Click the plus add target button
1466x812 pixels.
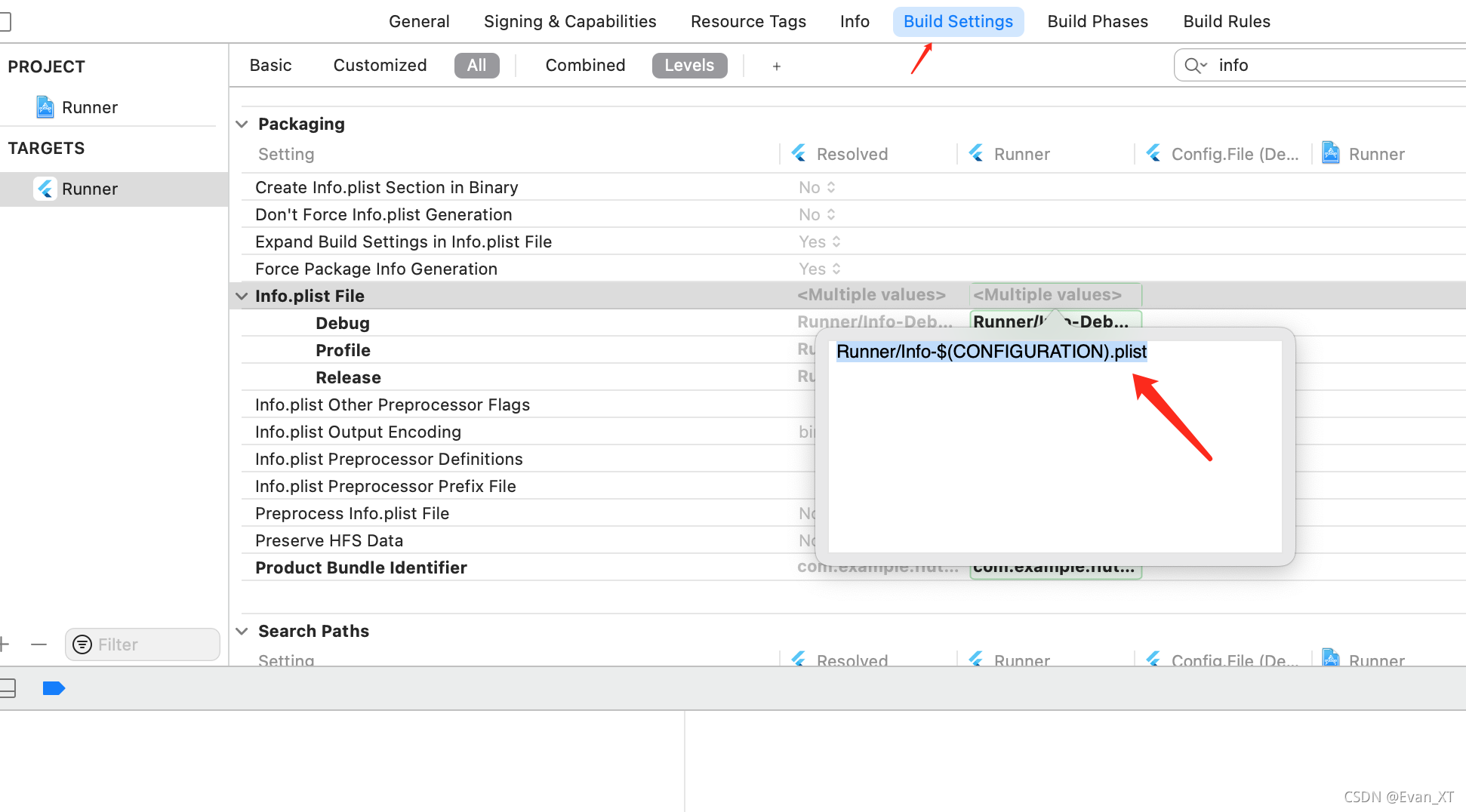point(5,644)
